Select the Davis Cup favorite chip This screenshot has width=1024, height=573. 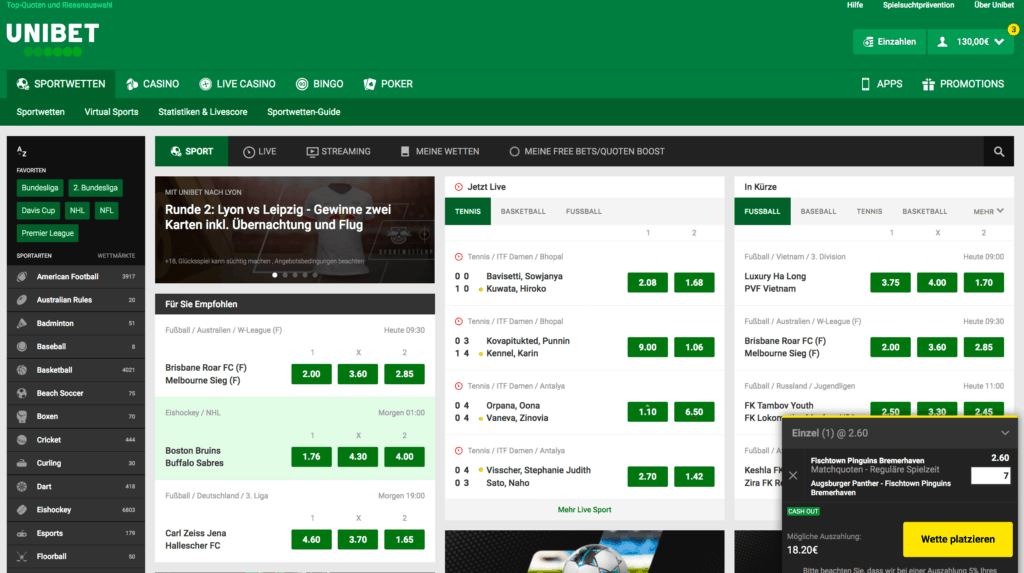pos(38,211)
